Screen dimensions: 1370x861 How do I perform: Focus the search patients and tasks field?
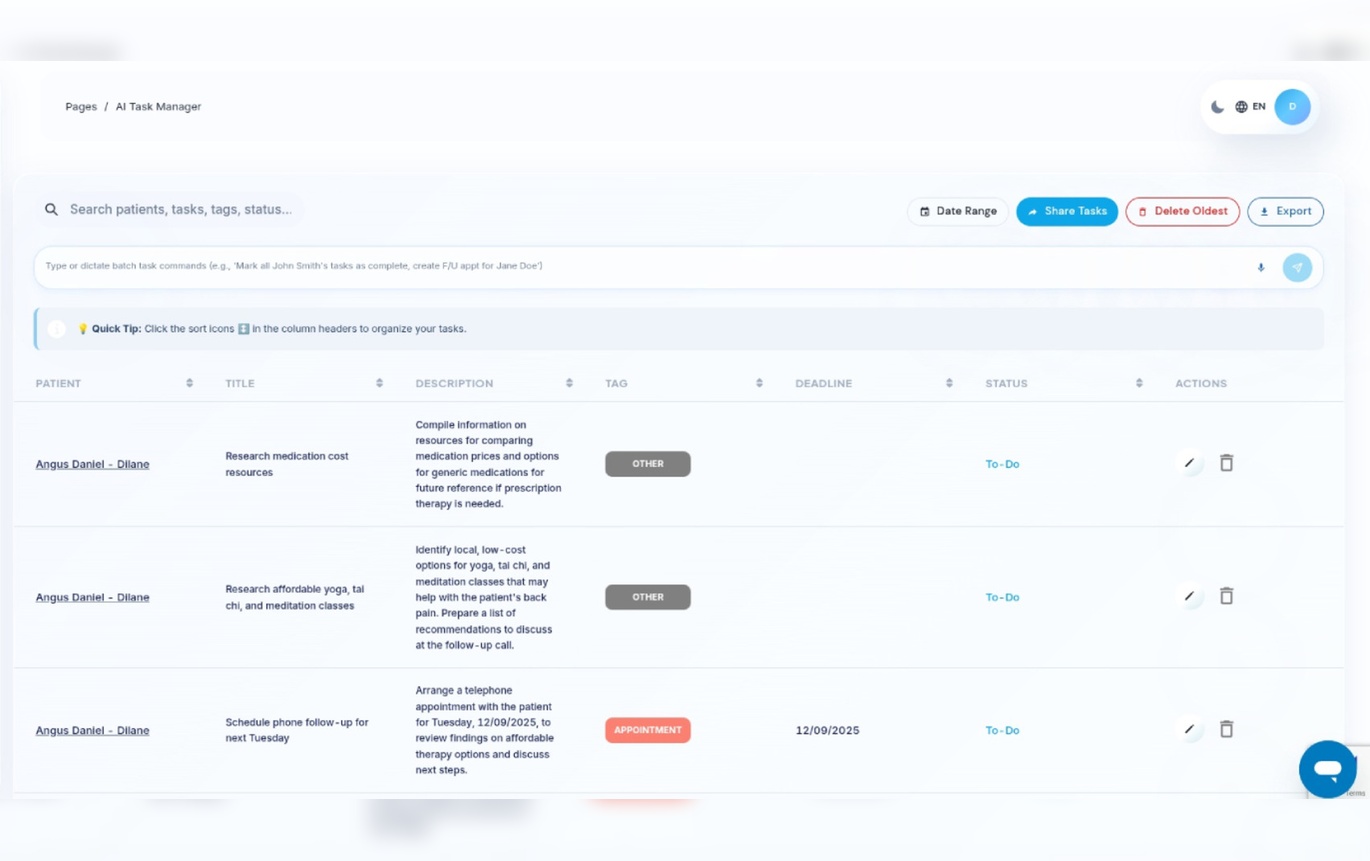[180, 209]
